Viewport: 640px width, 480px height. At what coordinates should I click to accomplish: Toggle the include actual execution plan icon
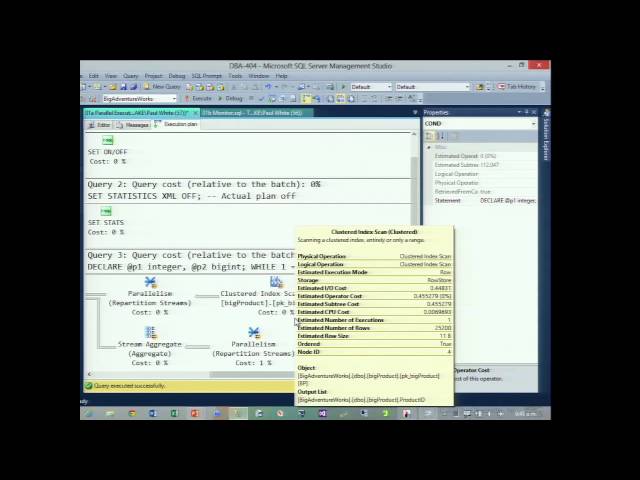click(x=307, y=98)
